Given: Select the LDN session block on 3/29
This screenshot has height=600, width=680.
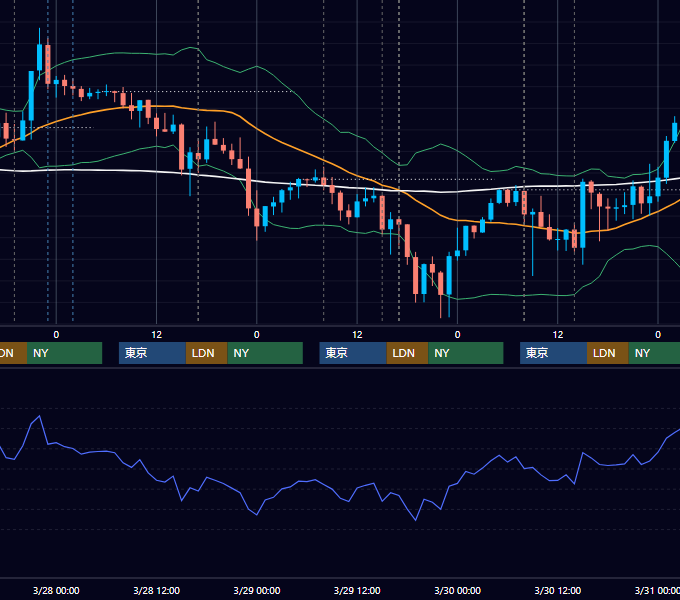Looking at the screenshot, I should tap(407, 353).
